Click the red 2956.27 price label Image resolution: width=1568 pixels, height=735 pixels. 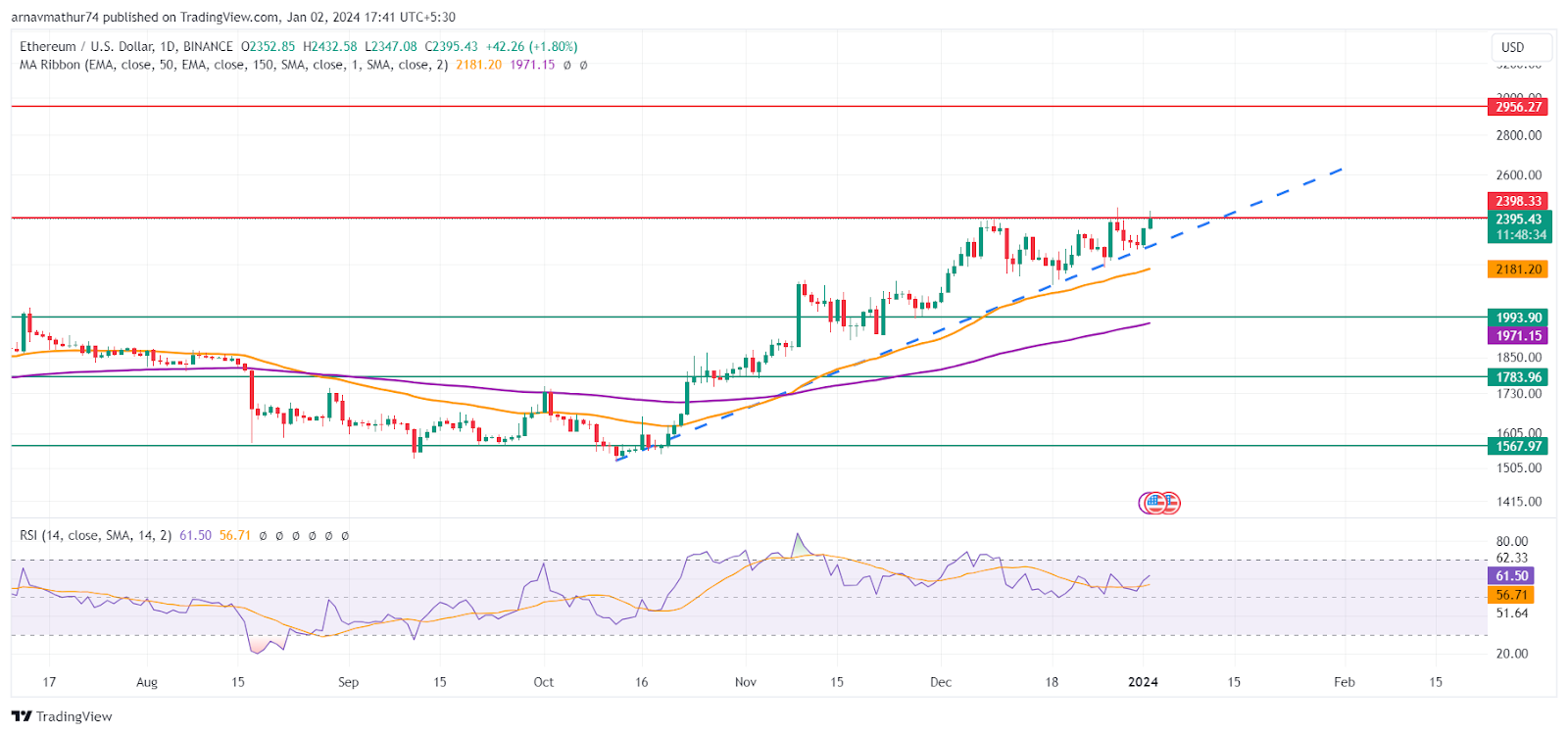(1518, 107)
